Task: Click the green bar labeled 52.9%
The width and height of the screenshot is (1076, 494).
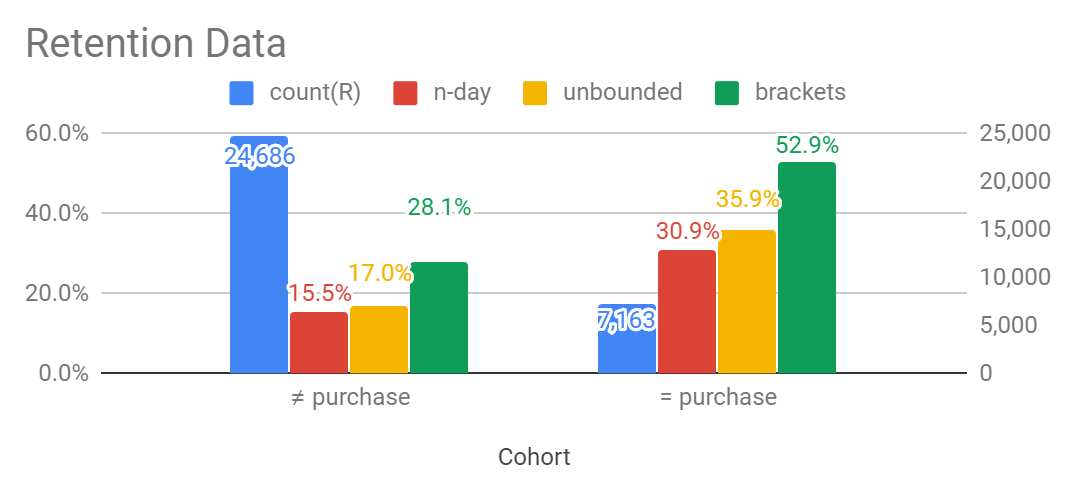Action: pos(807,268)
